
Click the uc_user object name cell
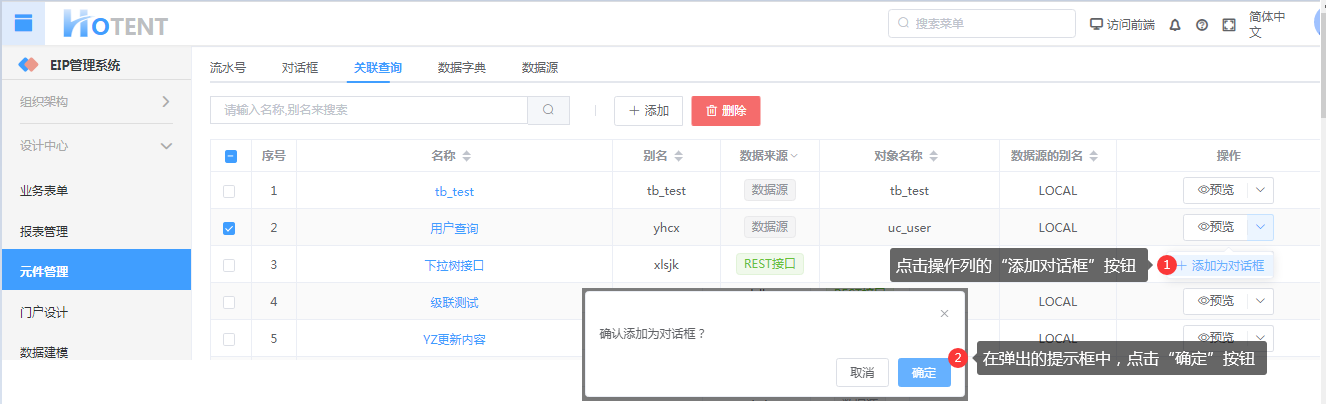[909, 228]
